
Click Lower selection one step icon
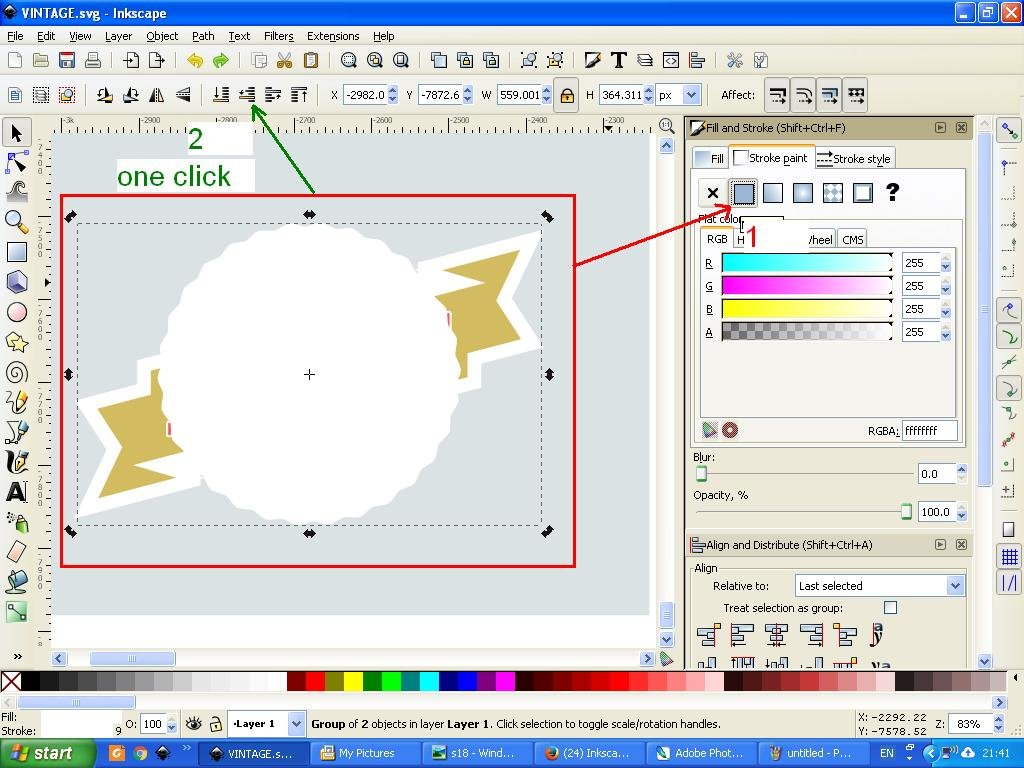(x=247, y=95)
